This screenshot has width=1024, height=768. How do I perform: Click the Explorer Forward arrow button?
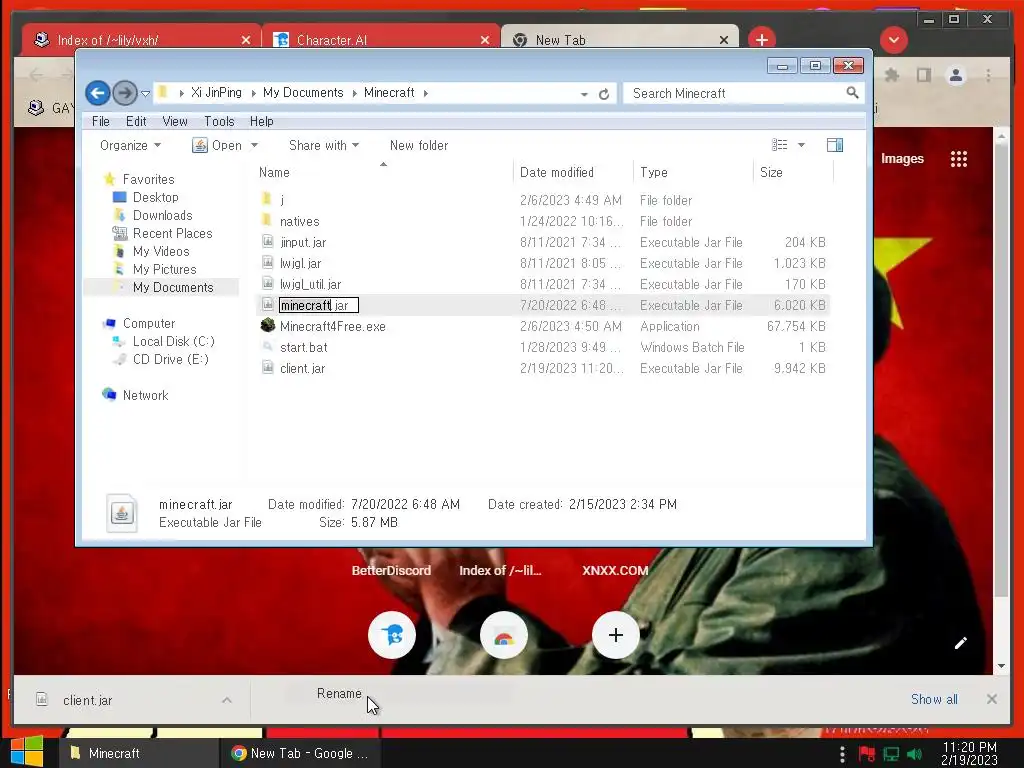124,93
